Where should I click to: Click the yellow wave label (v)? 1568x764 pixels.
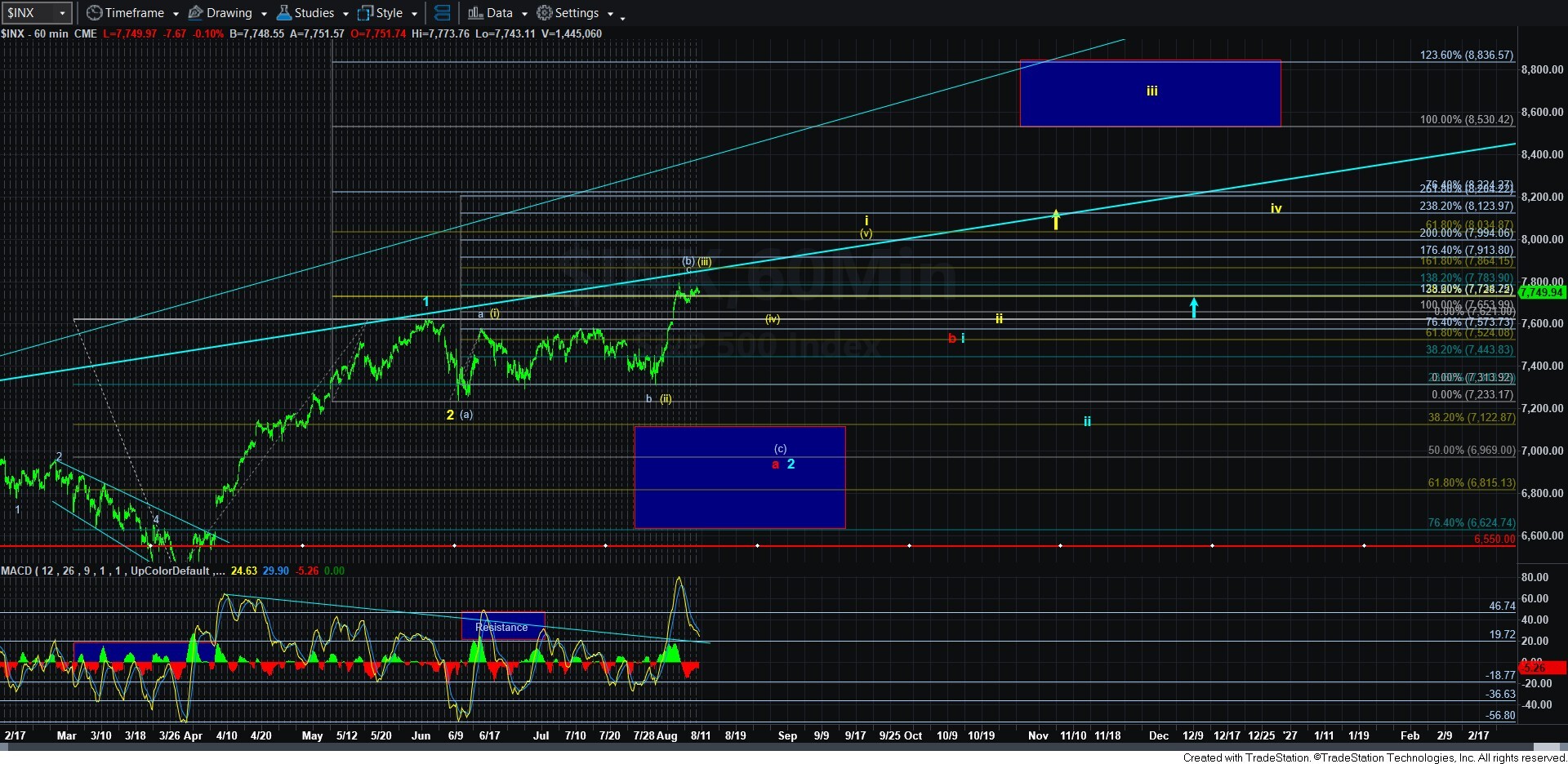(866, 233)
